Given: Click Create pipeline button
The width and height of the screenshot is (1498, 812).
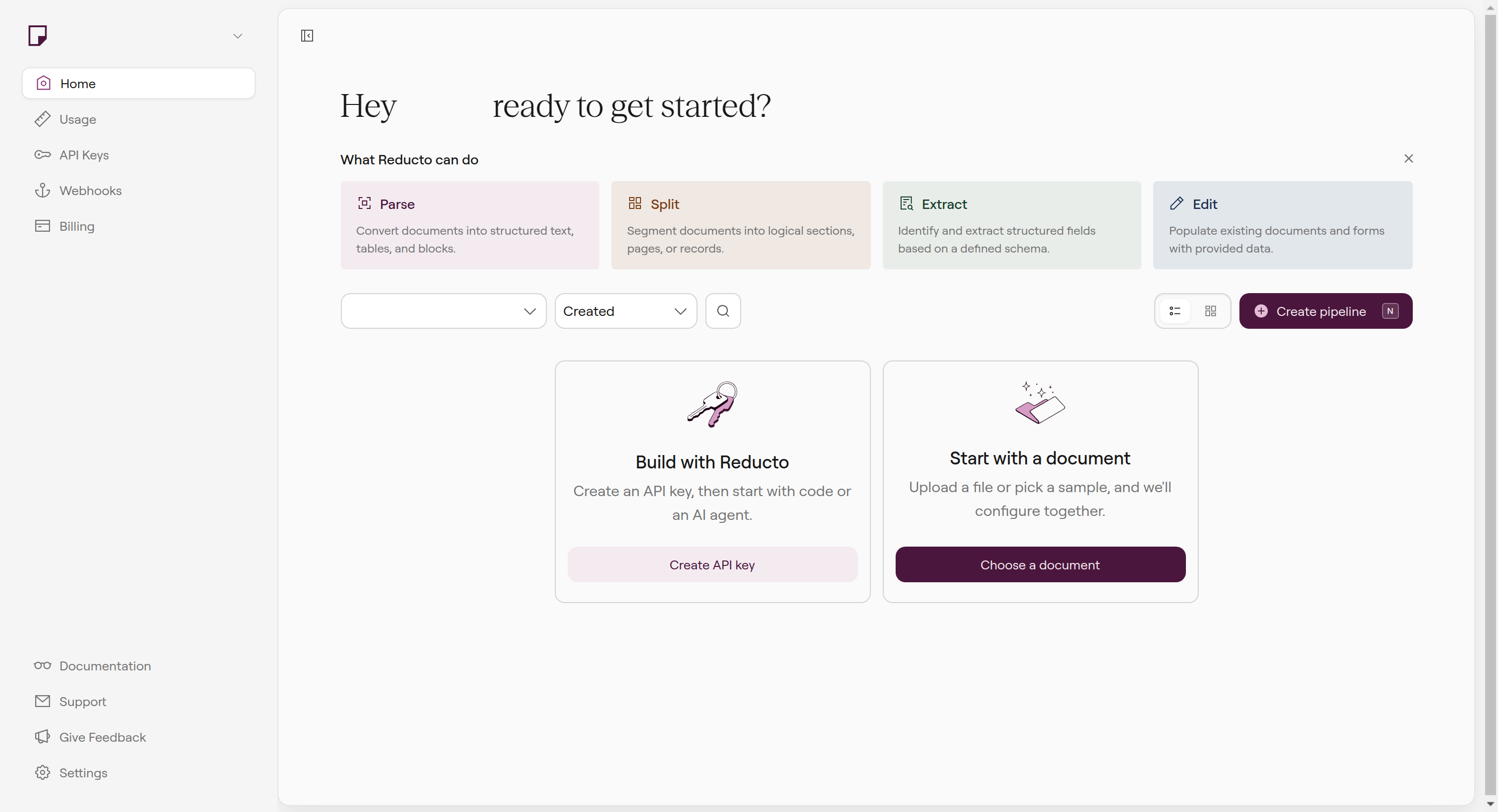Looking at the screenshot, I should tap(1326, 311).
